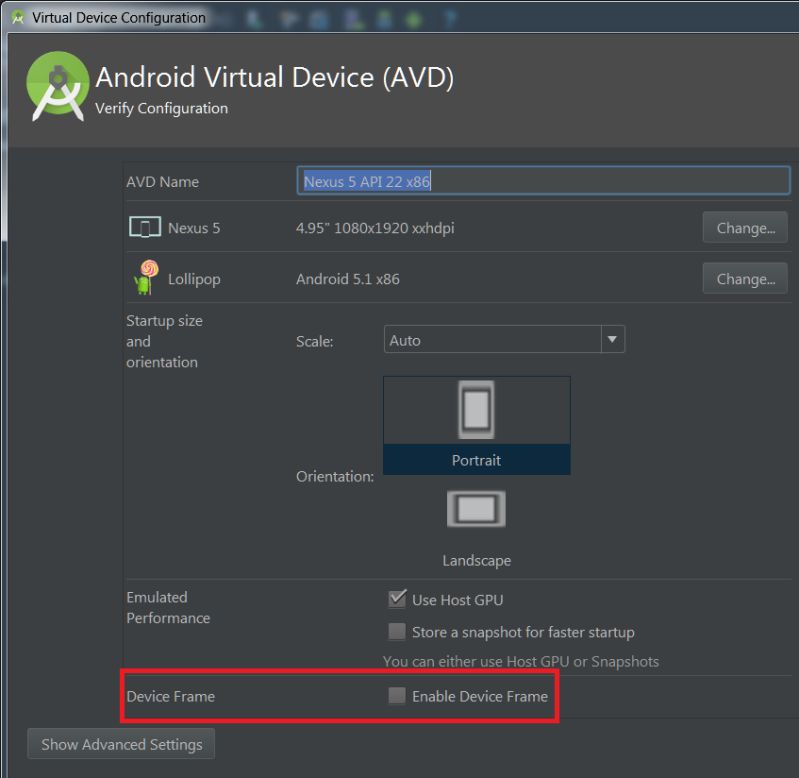The width and height of the screenshot is (799, 778).
Task: Select Portrait orientation
Action: [476, 426]
